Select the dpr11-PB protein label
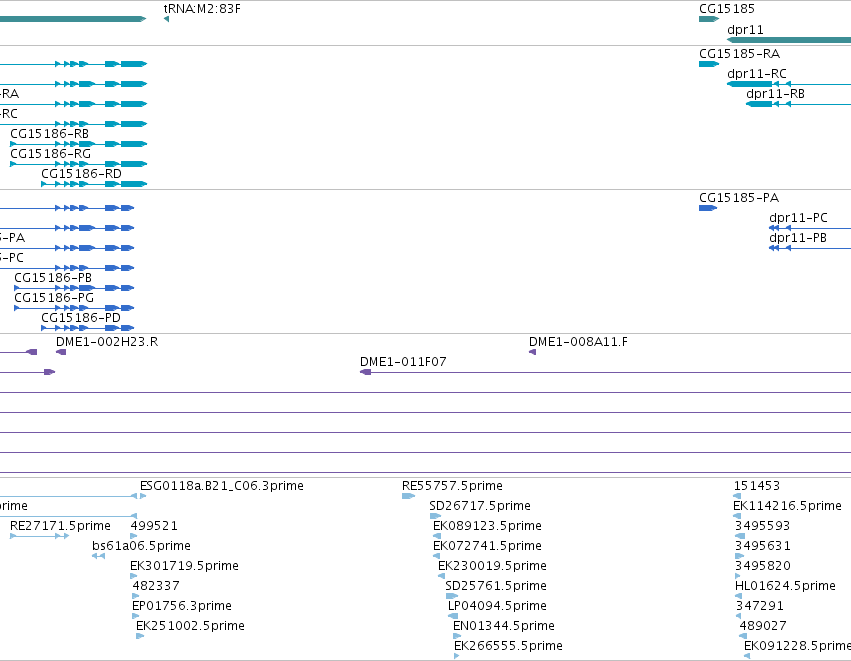The height and width of the screenshot is (661, 851). [x=798, y=238]
